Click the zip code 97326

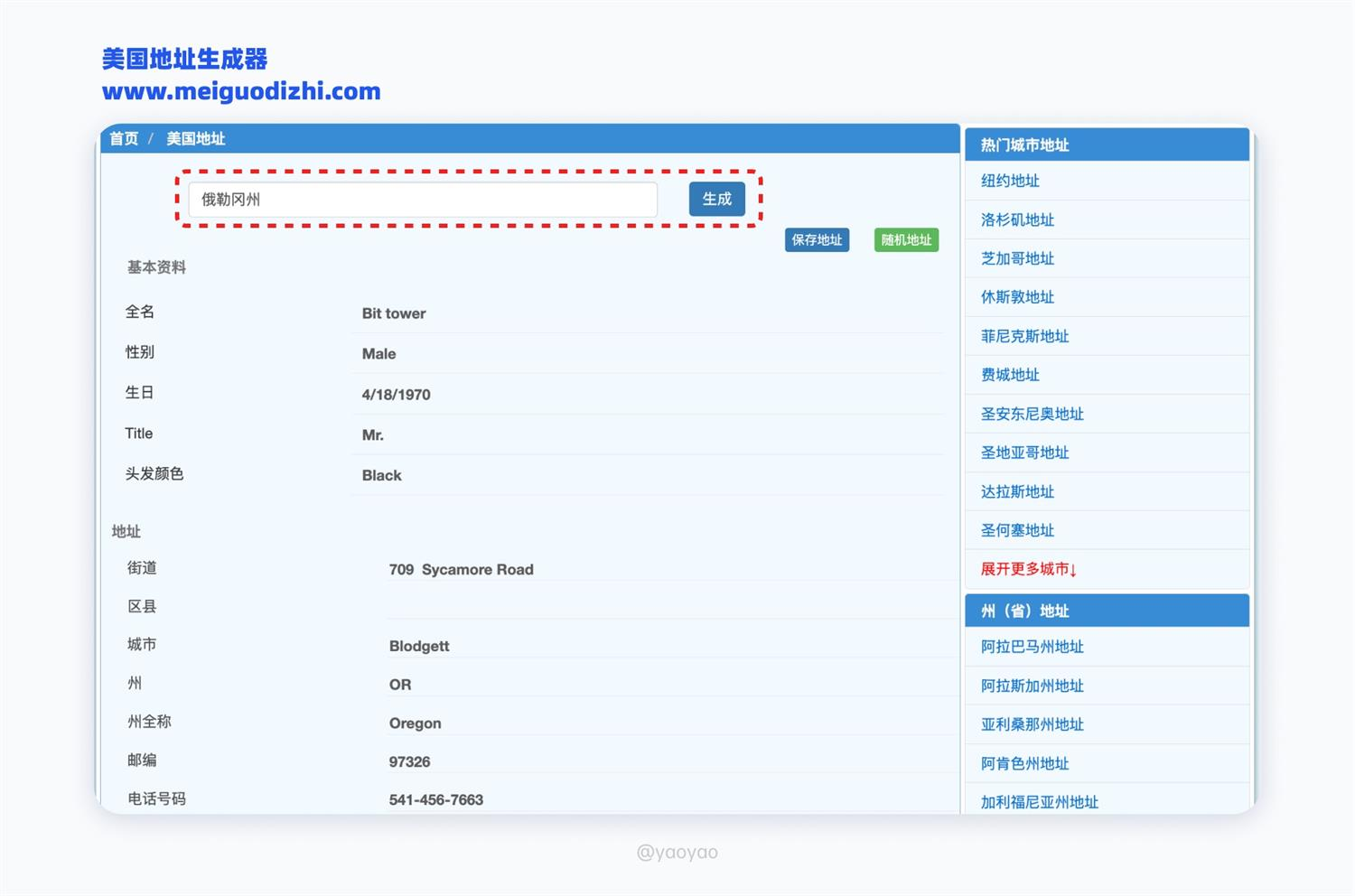(409, 761)
